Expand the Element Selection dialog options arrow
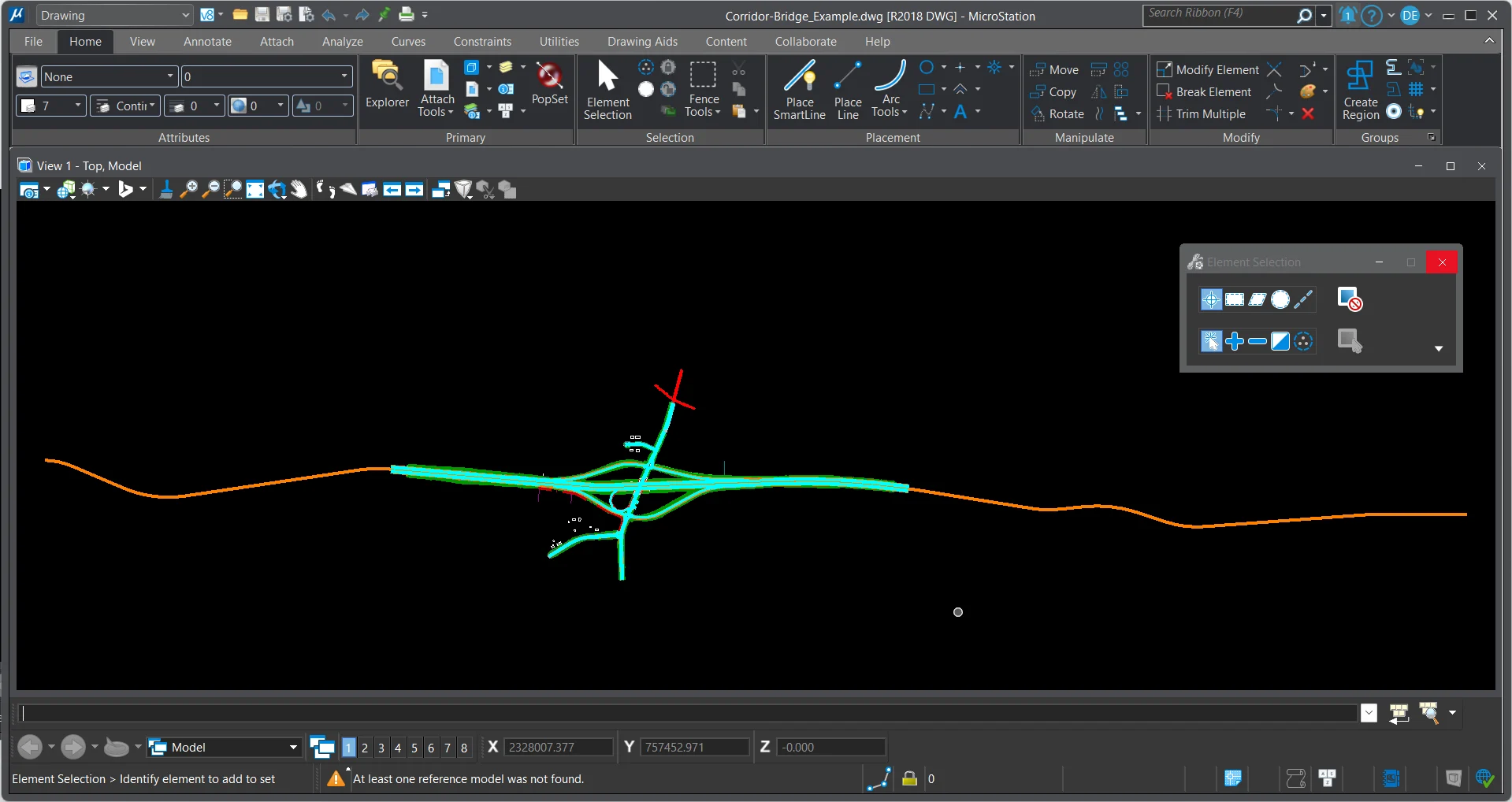The image size is (1512, 802). [x=1439, y=348]
